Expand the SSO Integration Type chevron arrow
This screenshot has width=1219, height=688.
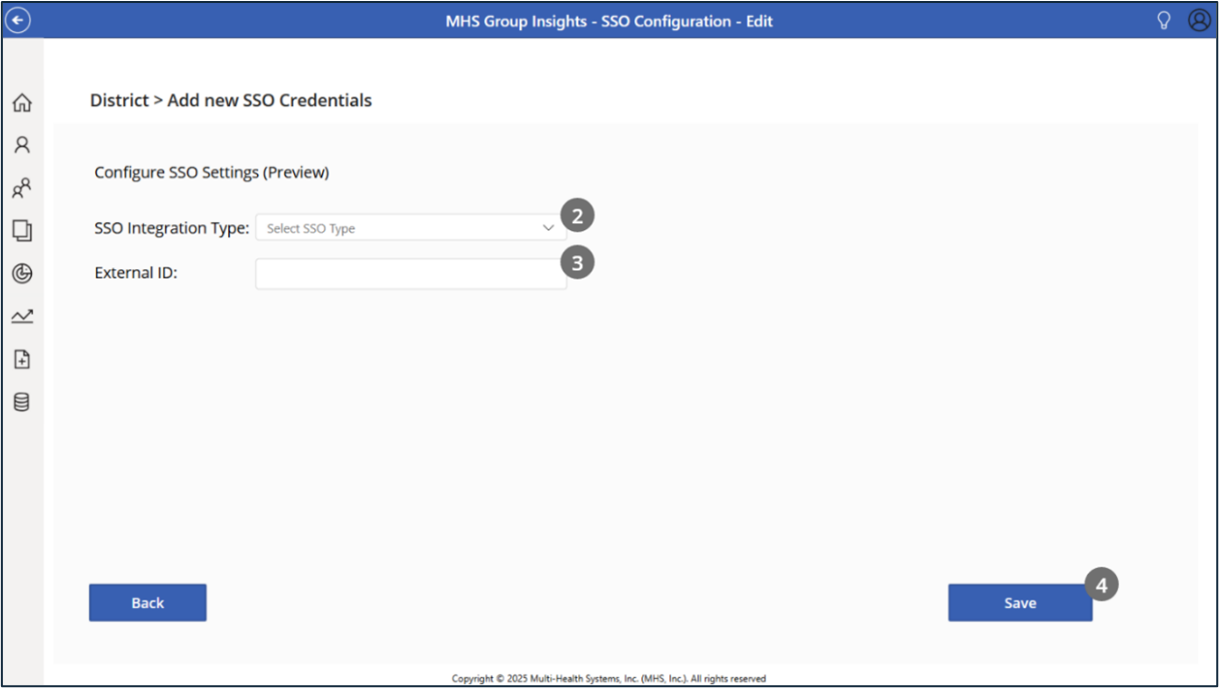pyautogui.click(x=548, y=228)
